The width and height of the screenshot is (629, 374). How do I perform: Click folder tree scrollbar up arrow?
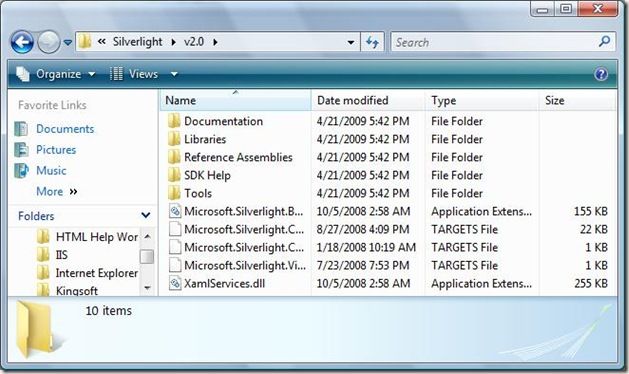[147, 236]
